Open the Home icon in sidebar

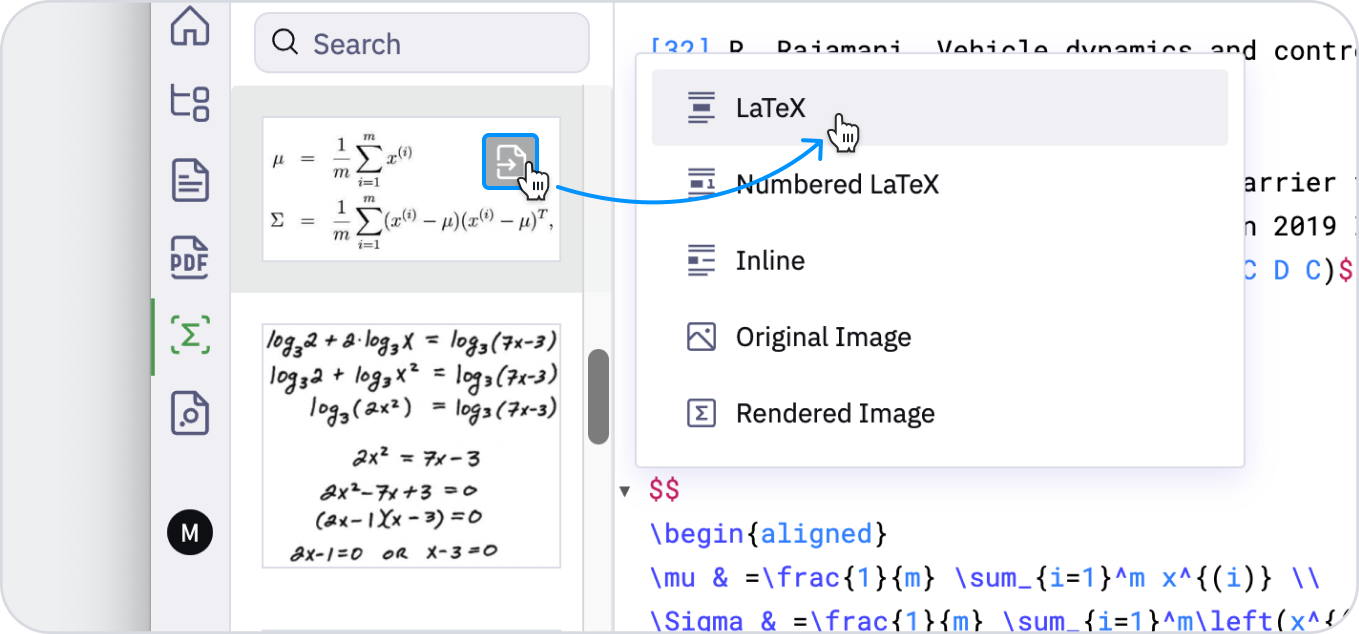pyautogui.click(x=190, y=26)
